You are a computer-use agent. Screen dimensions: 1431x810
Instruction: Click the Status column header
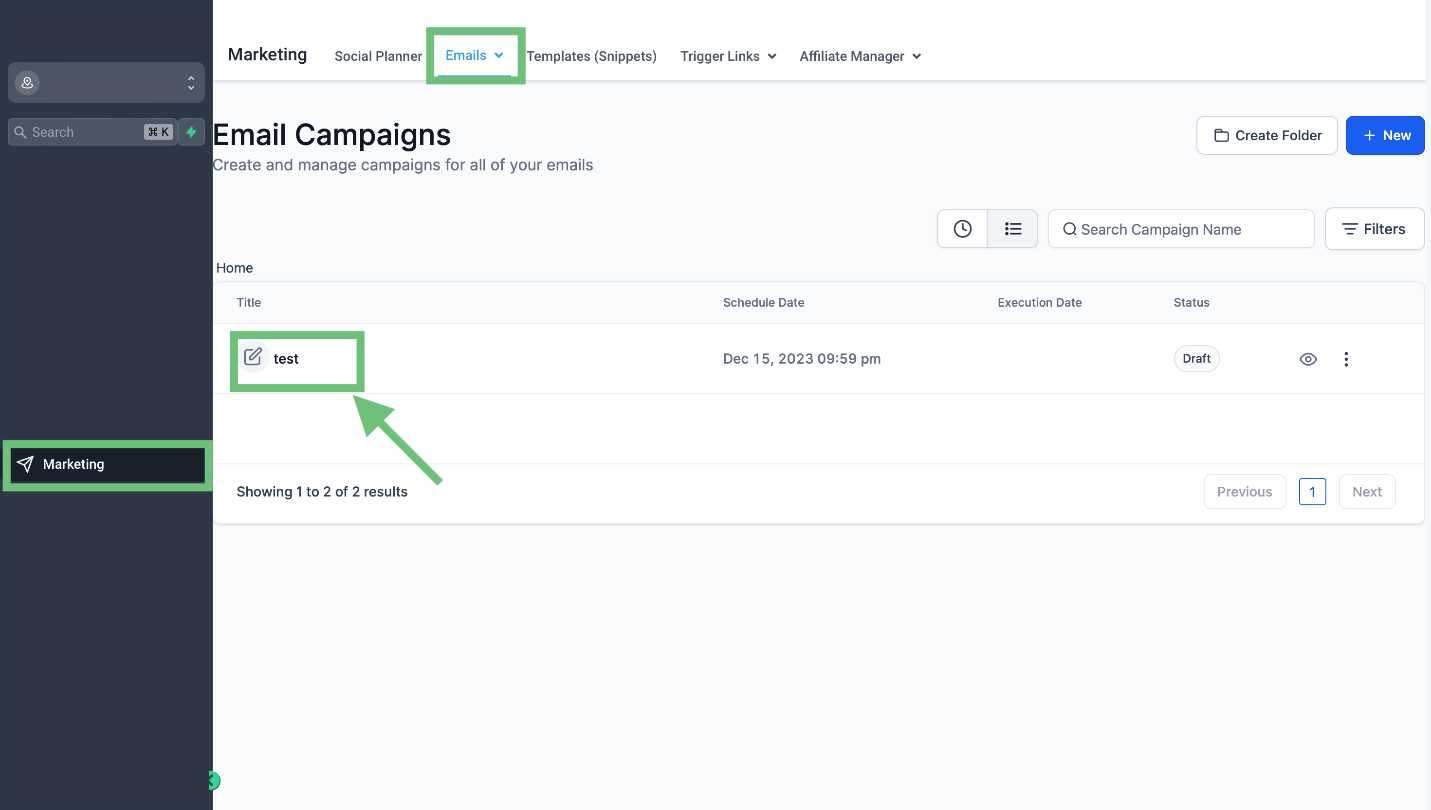pos(1192,303)
